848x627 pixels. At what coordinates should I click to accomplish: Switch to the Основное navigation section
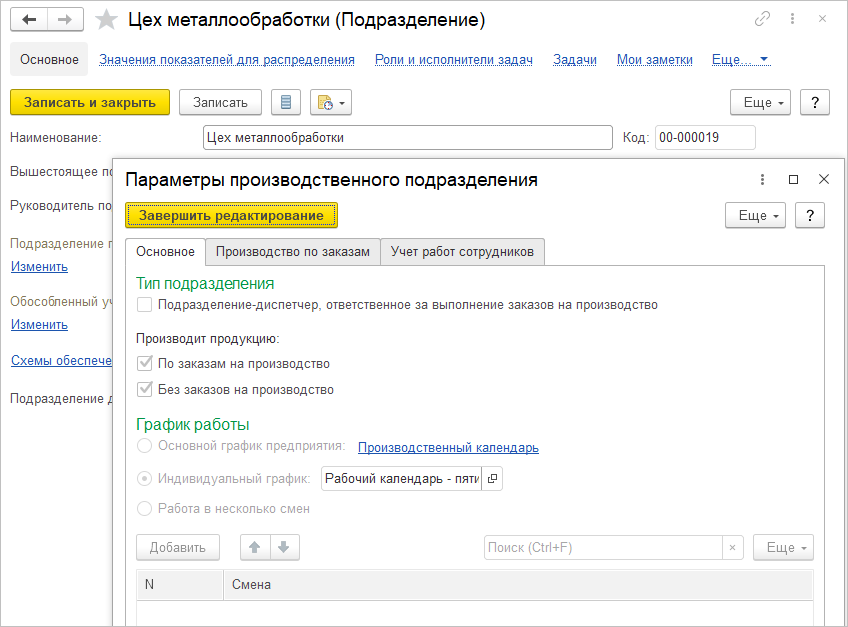pos(49,60)
